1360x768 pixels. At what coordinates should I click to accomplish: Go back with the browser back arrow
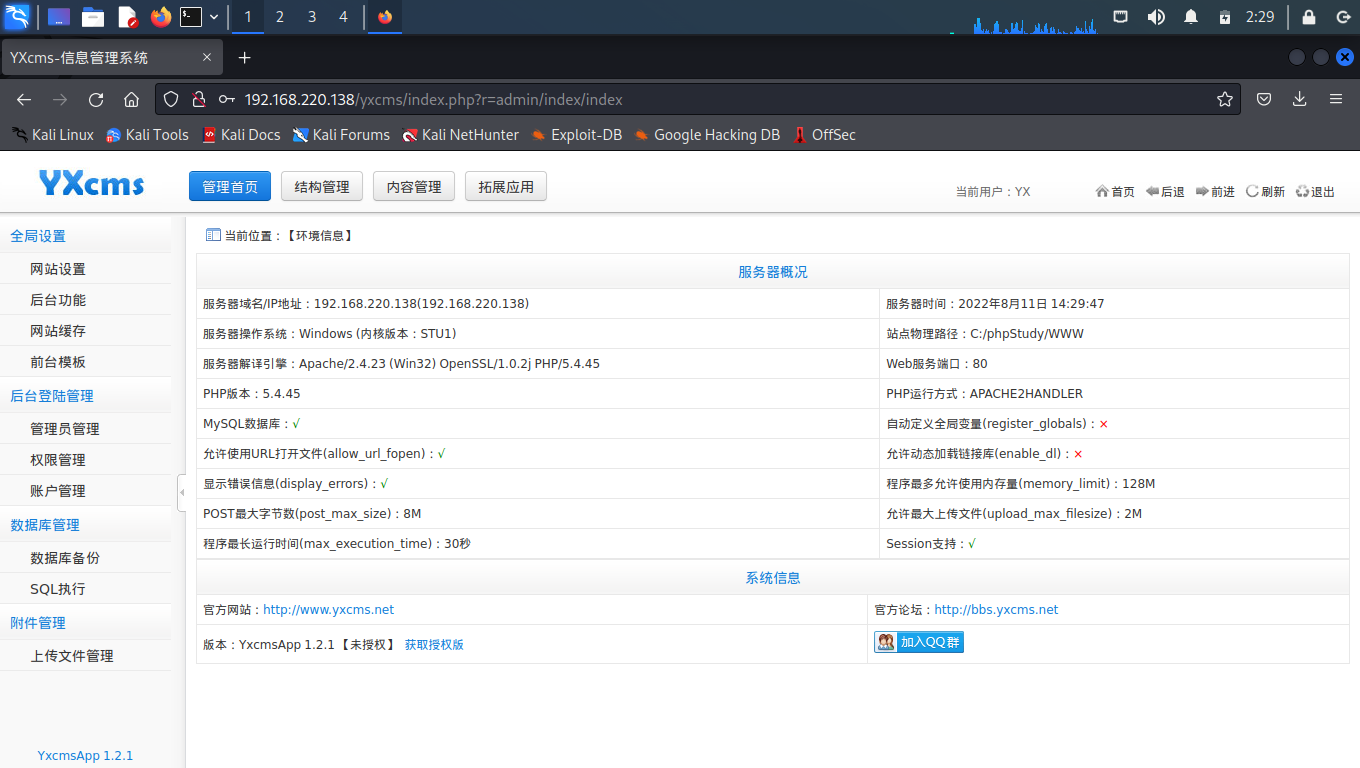pyautogui.click(x=24, y=99)
